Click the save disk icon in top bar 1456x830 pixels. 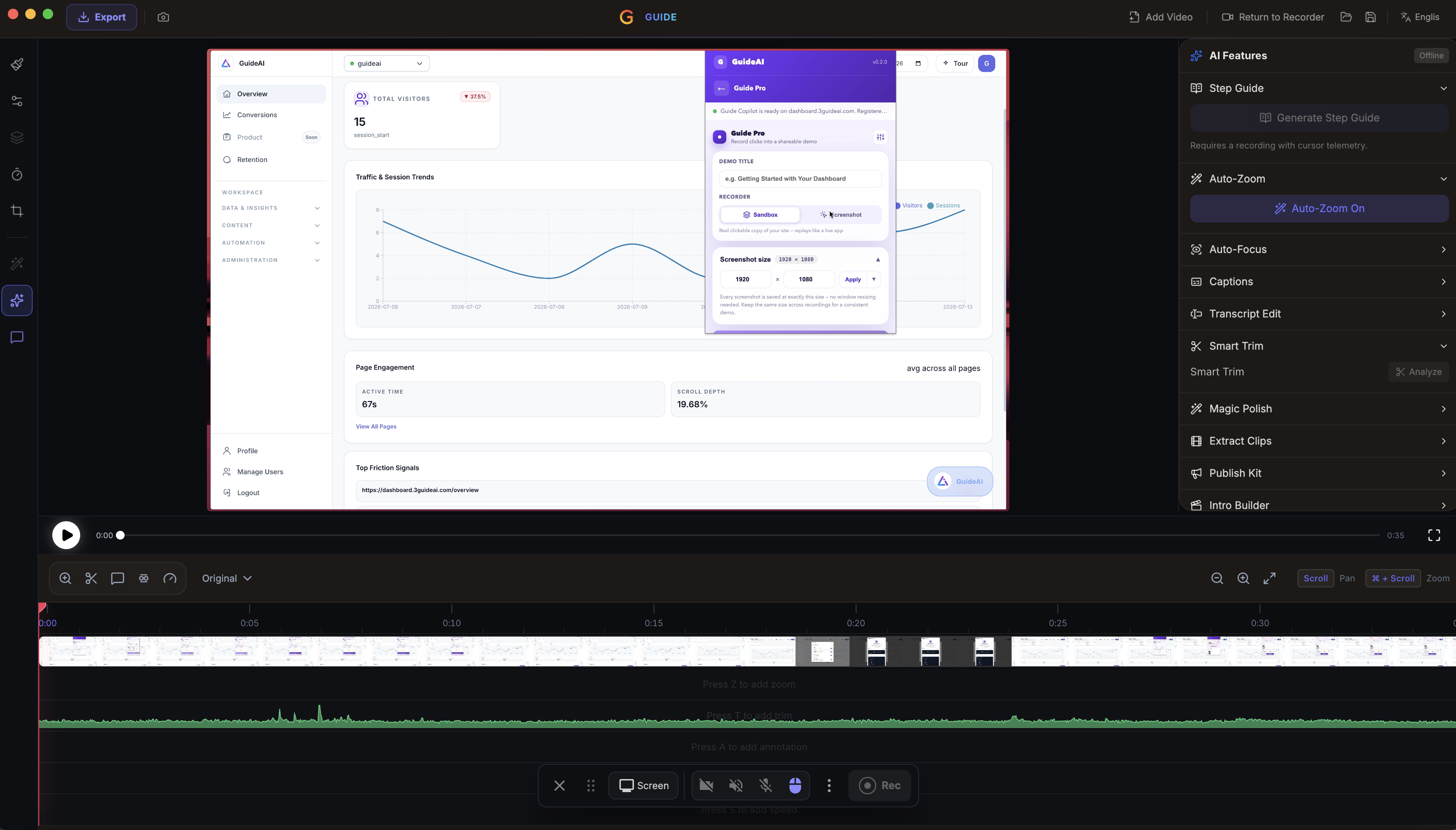coord(1371,17)
